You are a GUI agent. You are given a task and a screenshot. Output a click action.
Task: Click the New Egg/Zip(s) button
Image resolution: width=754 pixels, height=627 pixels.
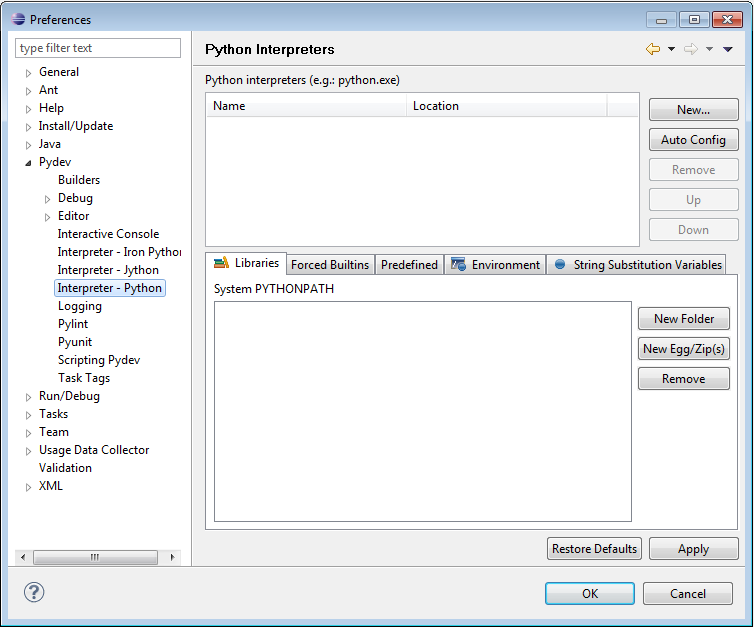coord(684,349)
